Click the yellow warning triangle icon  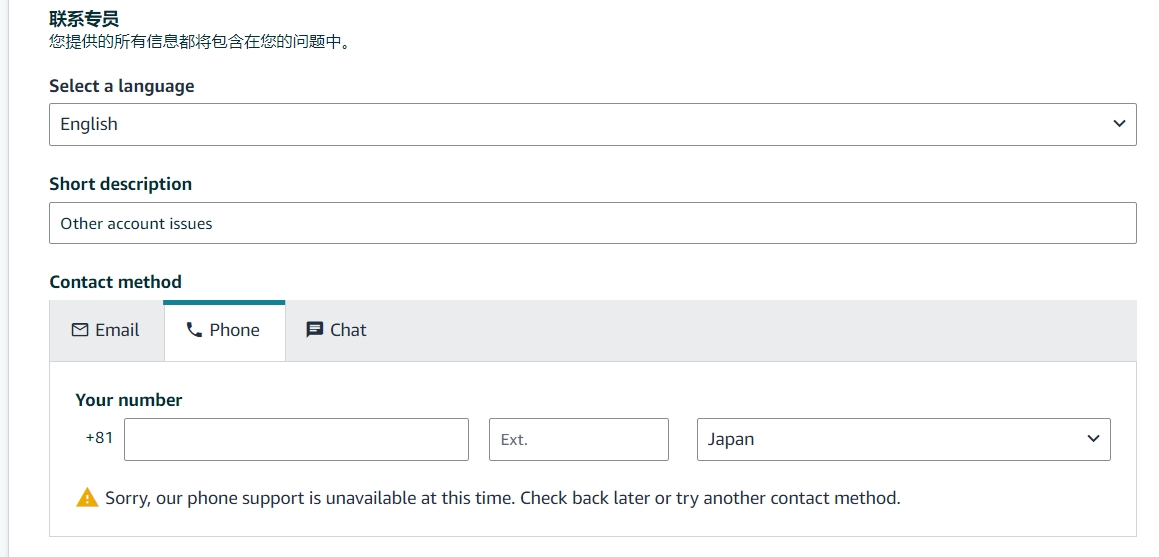(87, 497)
